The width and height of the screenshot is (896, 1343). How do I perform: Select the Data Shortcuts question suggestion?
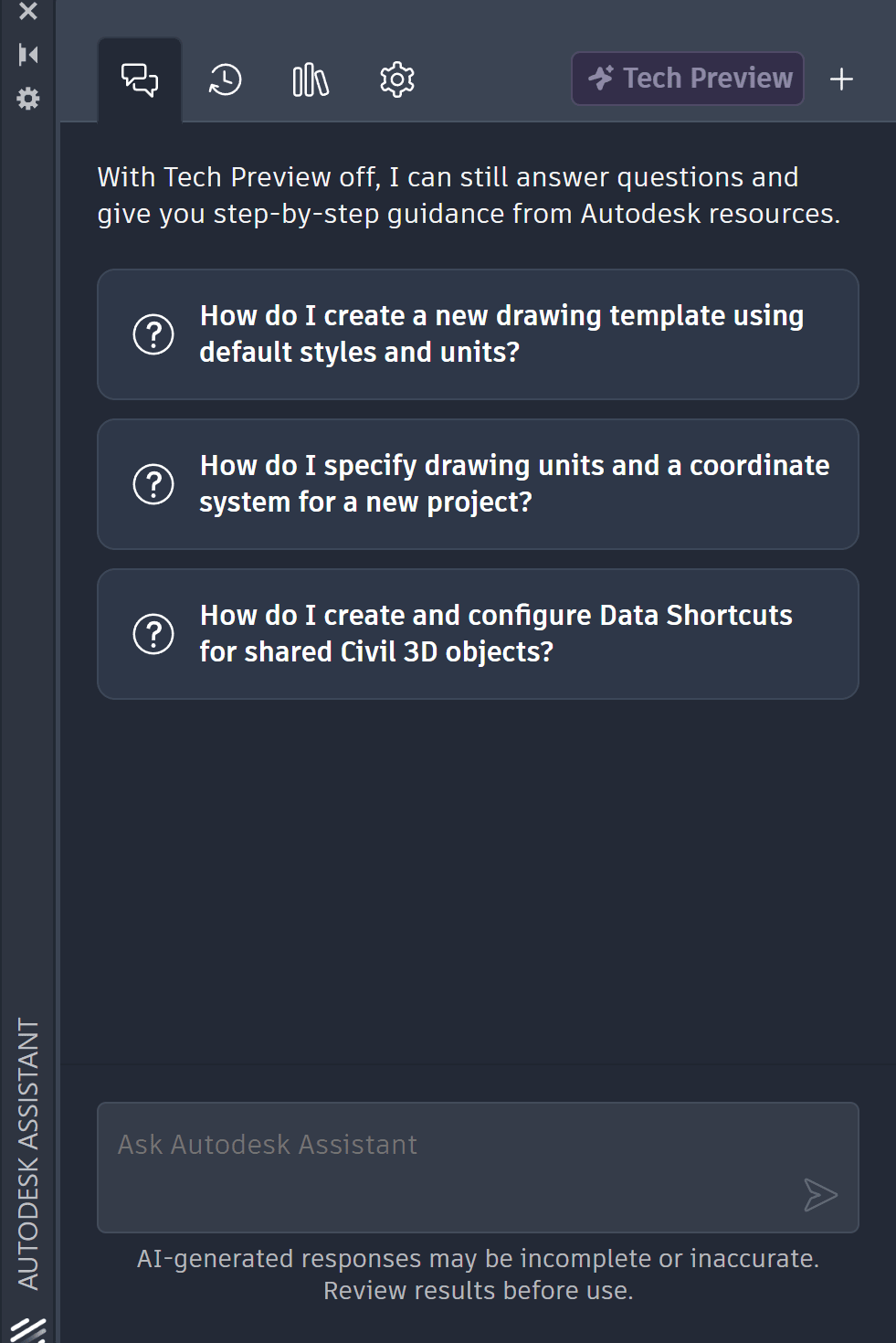coord(478,634)
